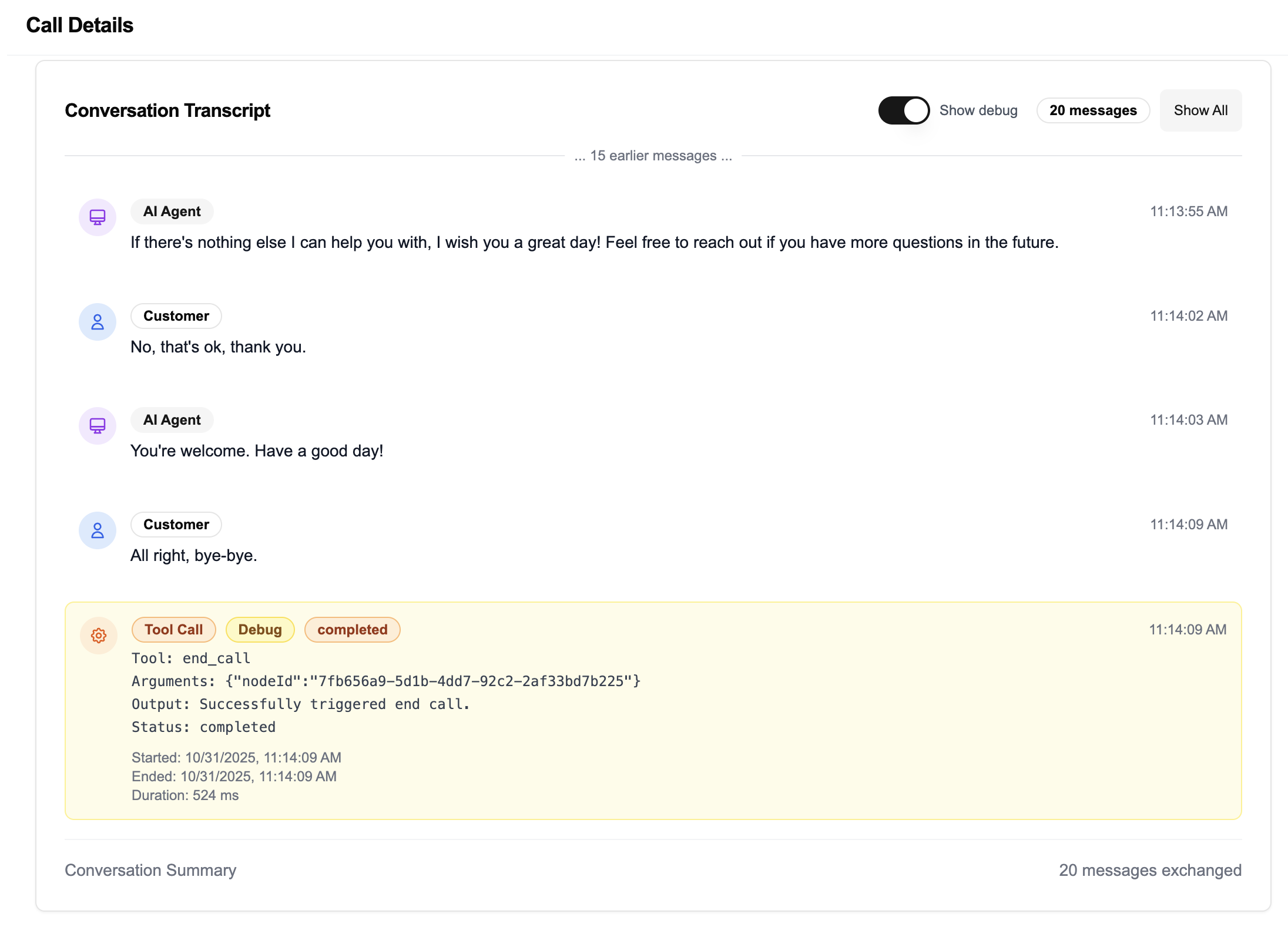Click the AI Agent avatar icon at 11:14:03

[x=98, y=426]
